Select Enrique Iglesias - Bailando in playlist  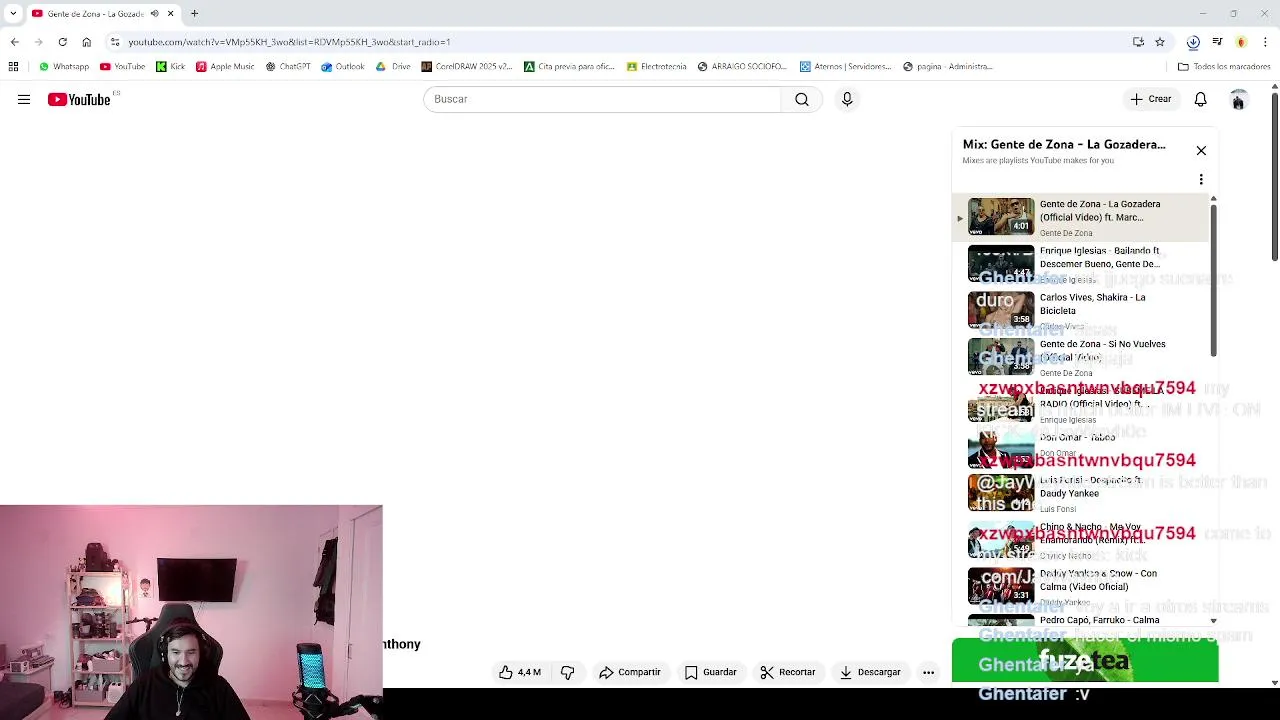coord(1082,264)
